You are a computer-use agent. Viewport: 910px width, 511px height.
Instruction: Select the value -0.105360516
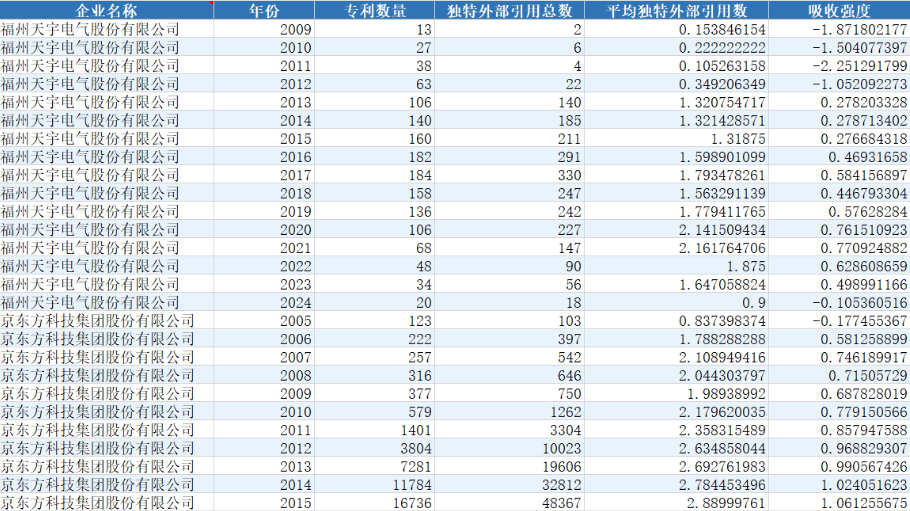[839, 302]
